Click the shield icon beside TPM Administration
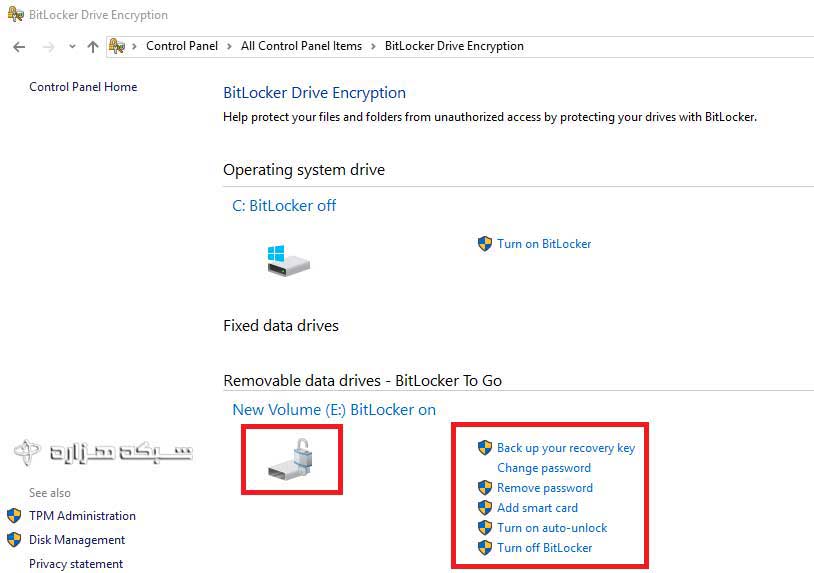Viewport: 814px width, 573px height. coord(14,516)
